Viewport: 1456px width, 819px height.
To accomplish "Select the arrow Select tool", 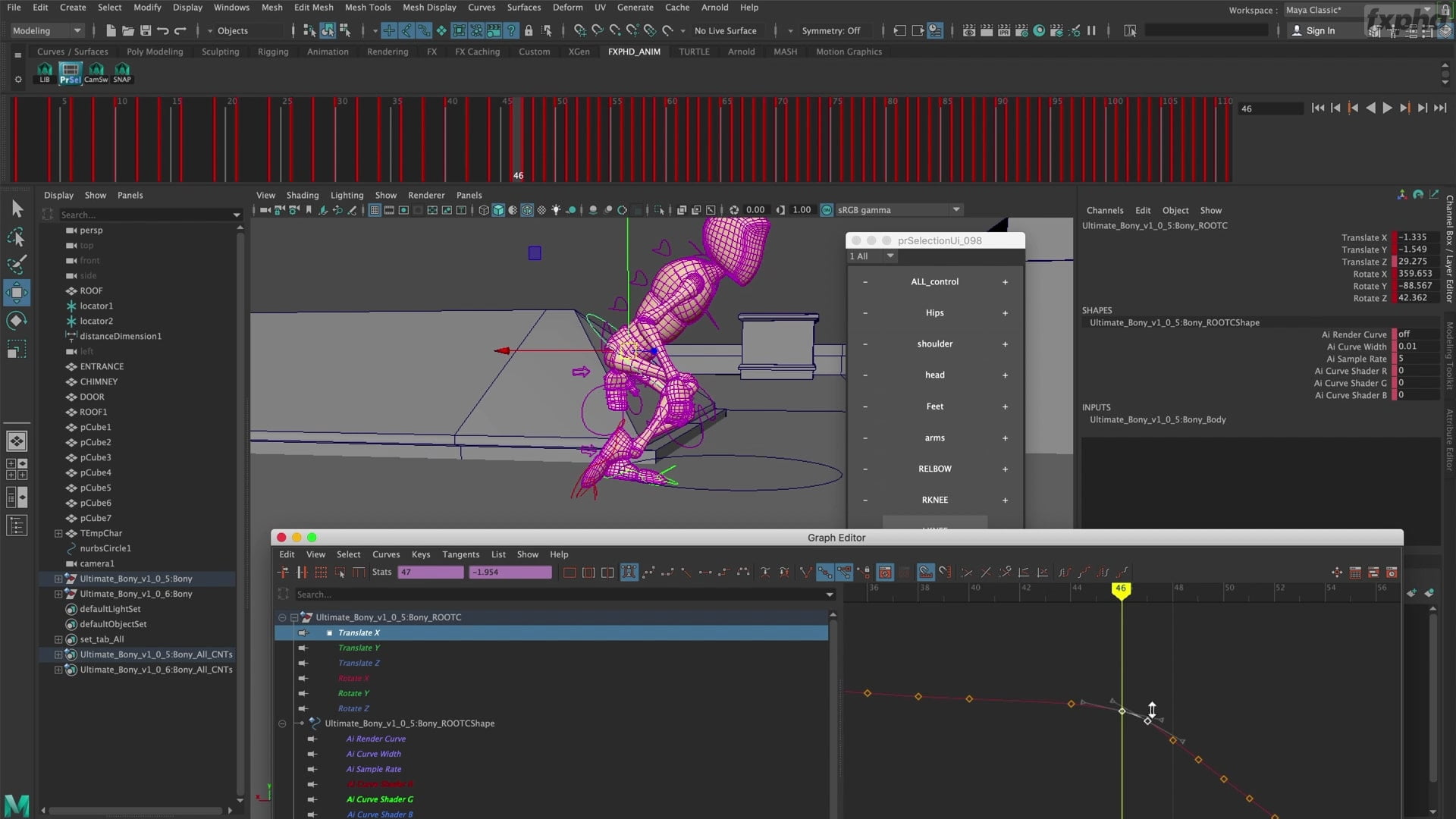I will click(17, 209).
